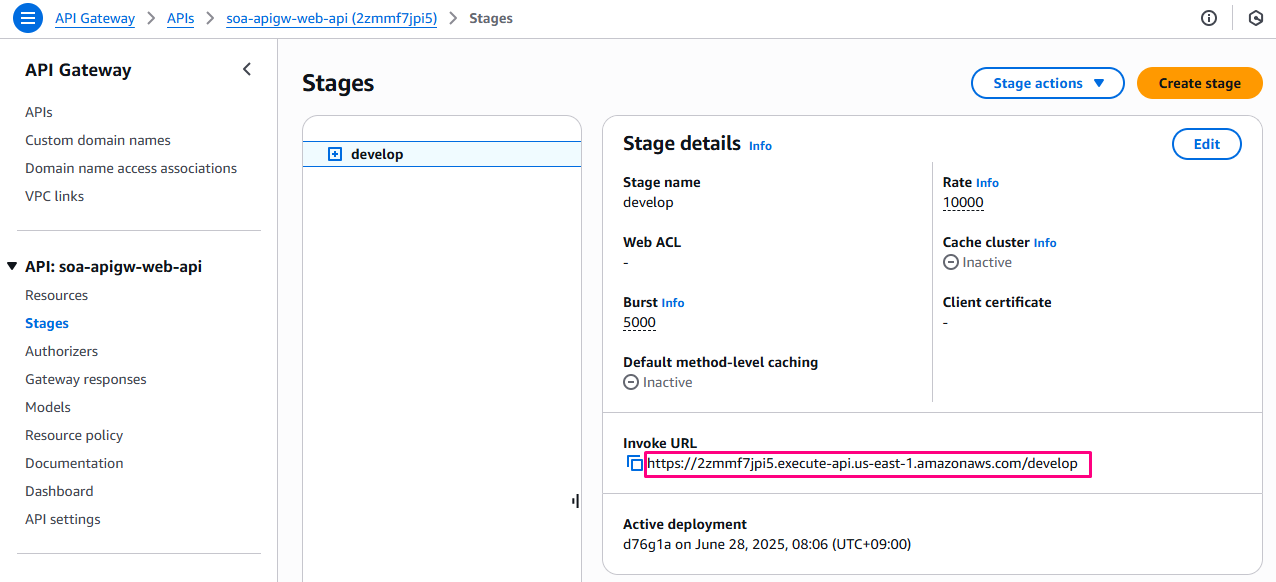The height and width of the screenshot is (582, 1276).
Task: Open Custom domain names page
Action: tap(97, 140)
